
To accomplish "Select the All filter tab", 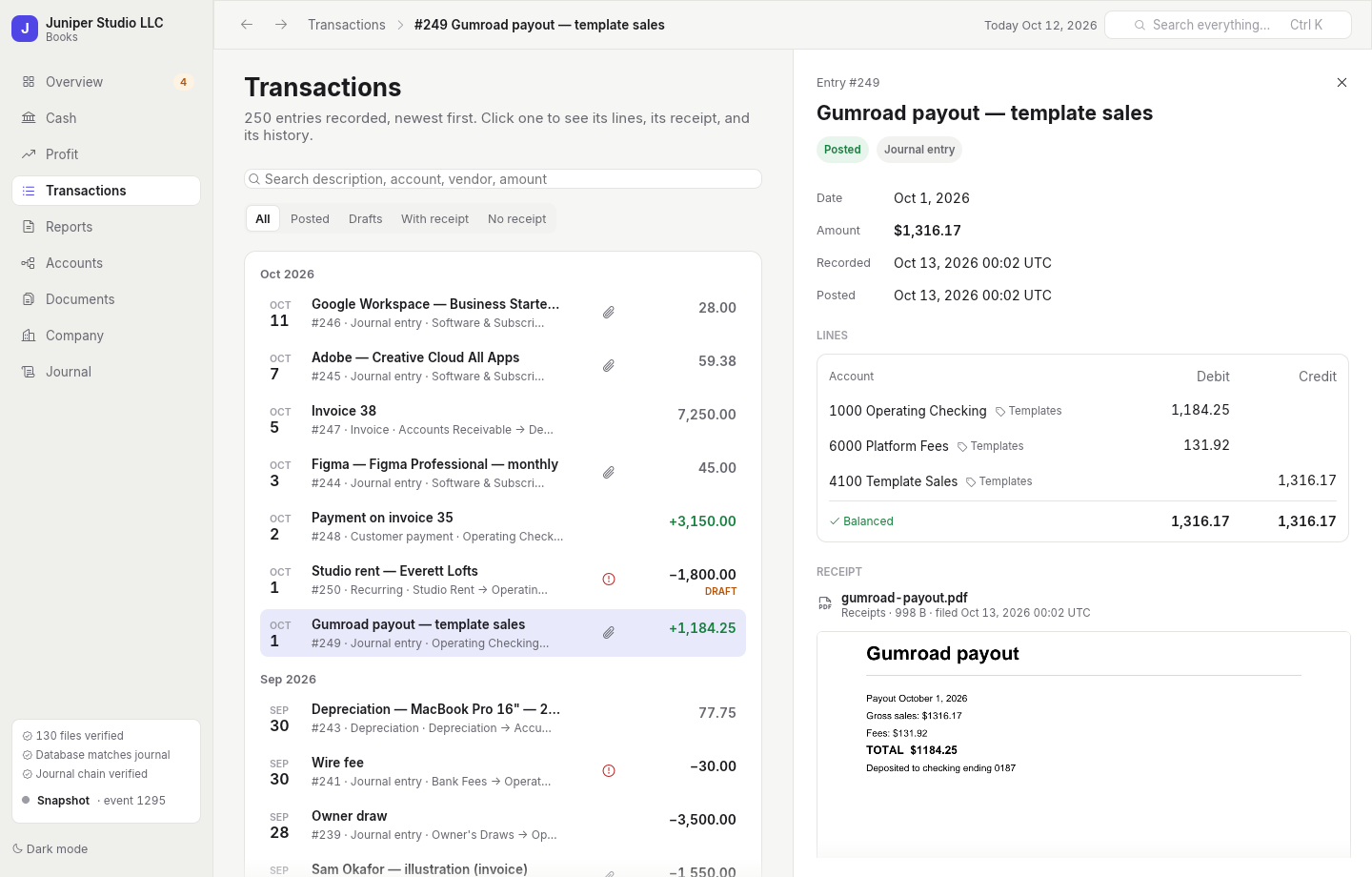I will [263, 219].
